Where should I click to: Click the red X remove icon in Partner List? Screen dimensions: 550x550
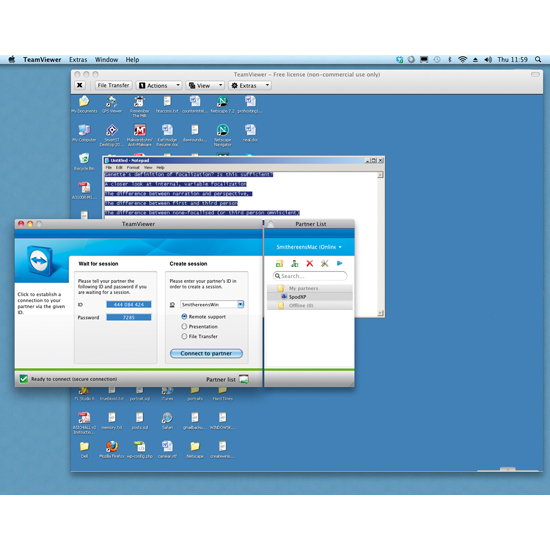(x=309, y=263)
